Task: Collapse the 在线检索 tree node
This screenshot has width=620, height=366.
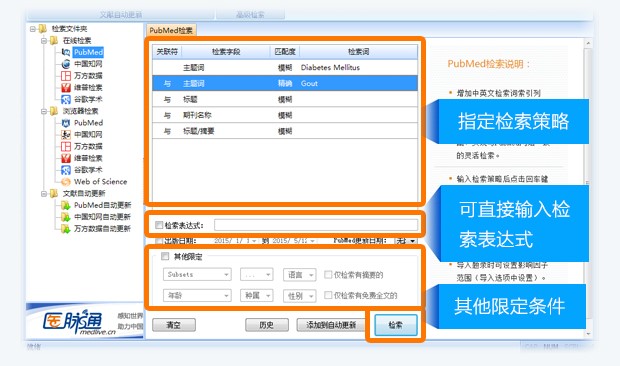Action: (x=44, y=41)
